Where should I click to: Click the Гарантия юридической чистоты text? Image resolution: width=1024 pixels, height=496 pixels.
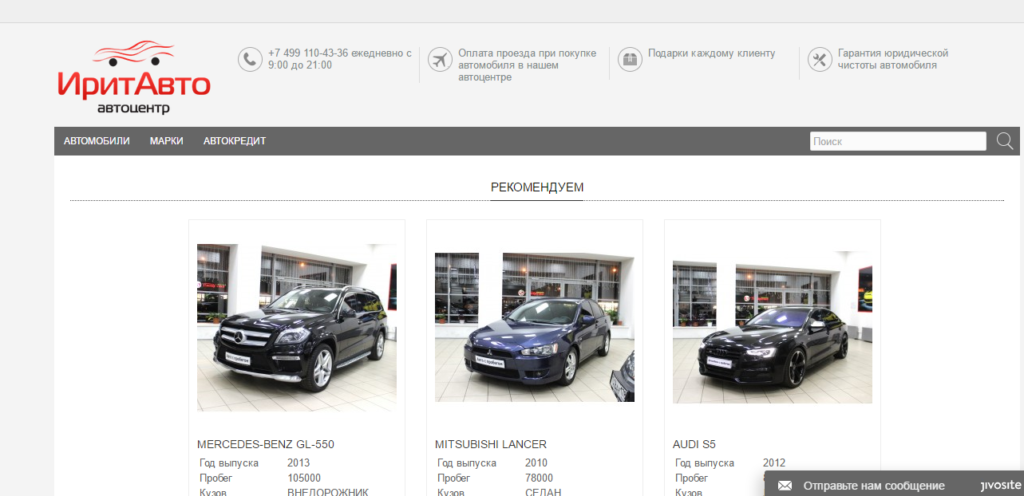893,59
